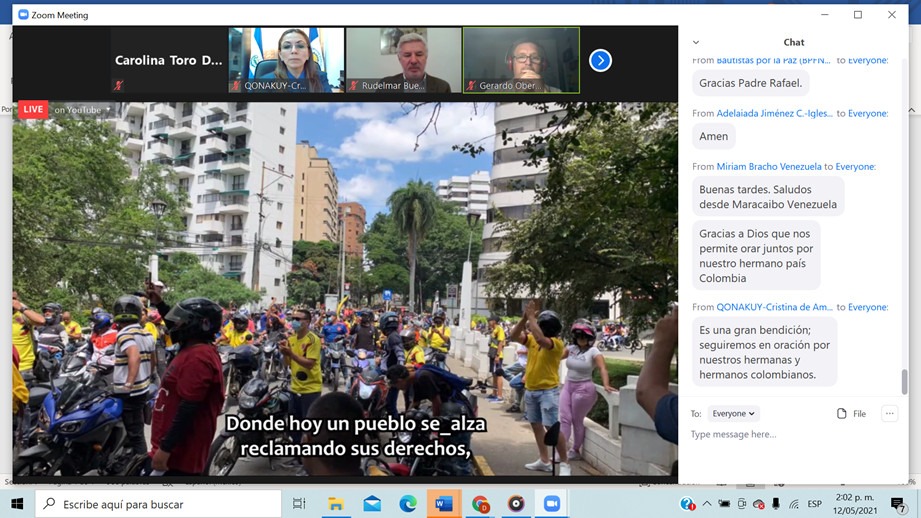Click sender name Miriam Bracho Venezuela
Image resolution: width=921 pixels, height=518 pixels.
coord(769,167)
